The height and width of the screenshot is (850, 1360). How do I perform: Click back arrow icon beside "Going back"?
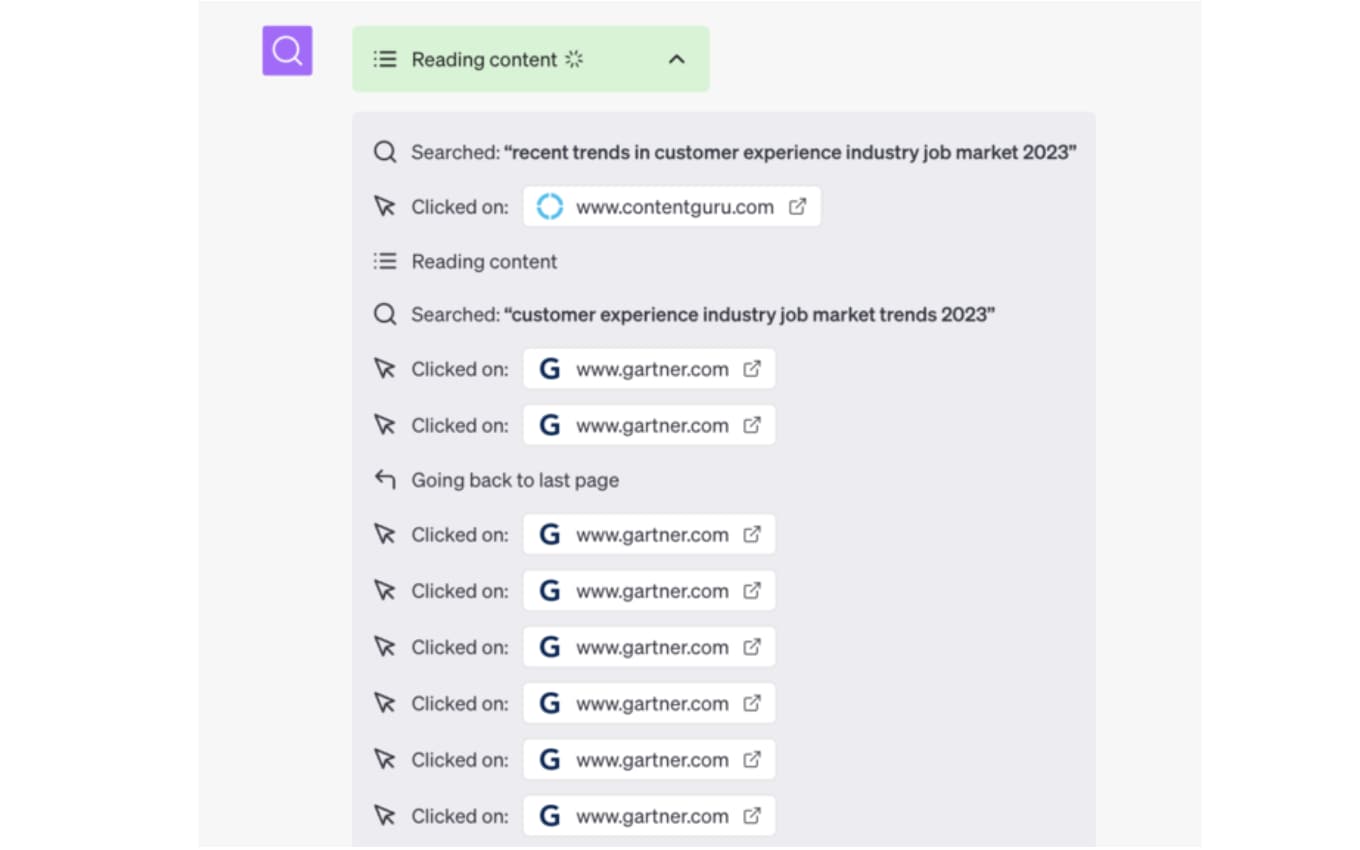[x=385, y=480]
